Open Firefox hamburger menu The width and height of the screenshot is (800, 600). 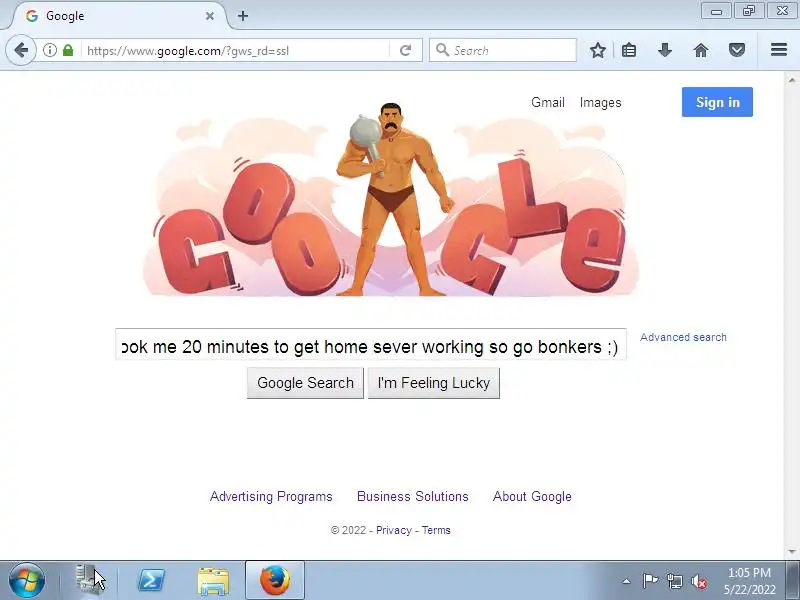[x=779, y=49]
